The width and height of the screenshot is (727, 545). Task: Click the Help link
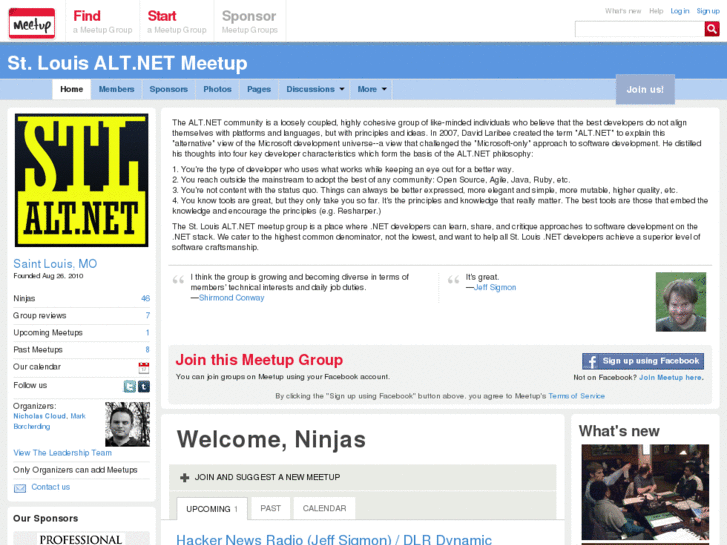(x=656, y=11)
